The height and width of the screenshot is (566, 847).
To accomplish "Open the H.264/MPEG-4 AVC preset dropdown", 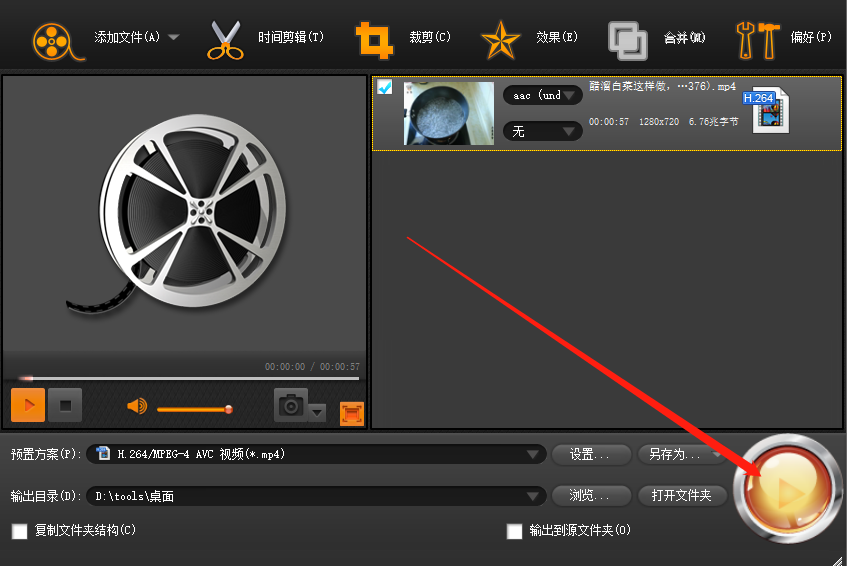I will tap(317, 454).
